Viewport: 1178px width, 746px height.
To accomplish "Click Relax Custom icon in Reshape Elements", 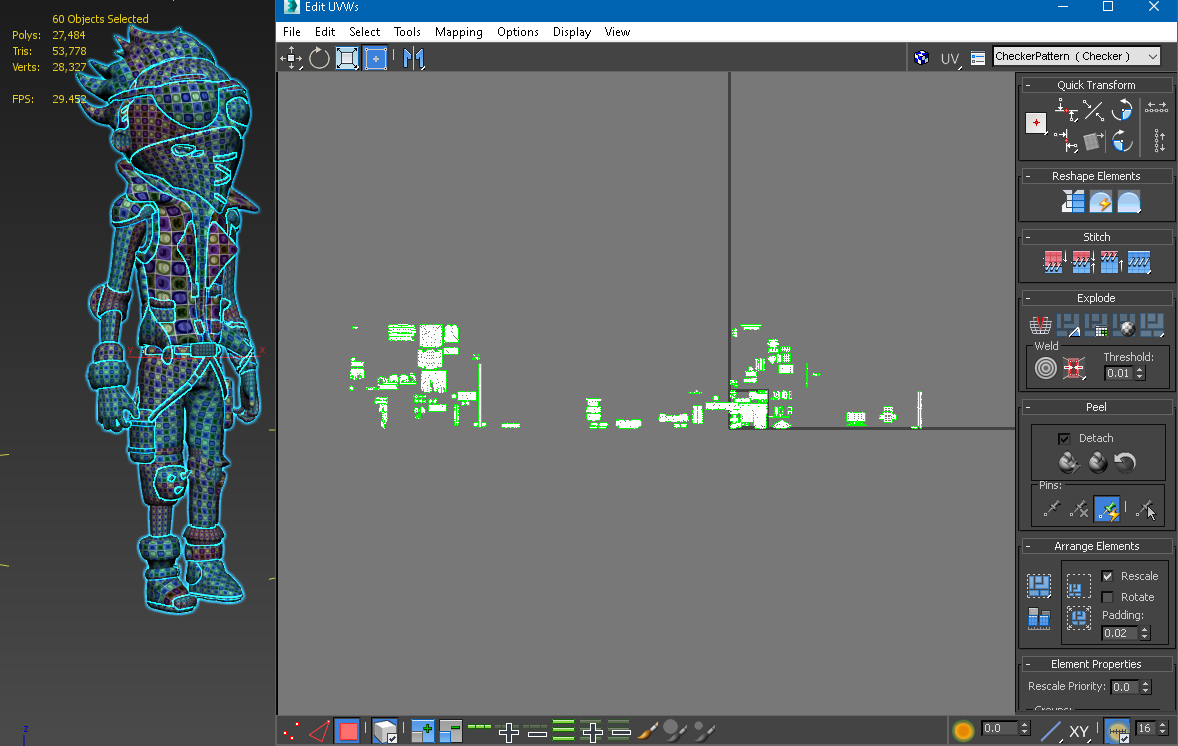I will (x=1128, y=201).
